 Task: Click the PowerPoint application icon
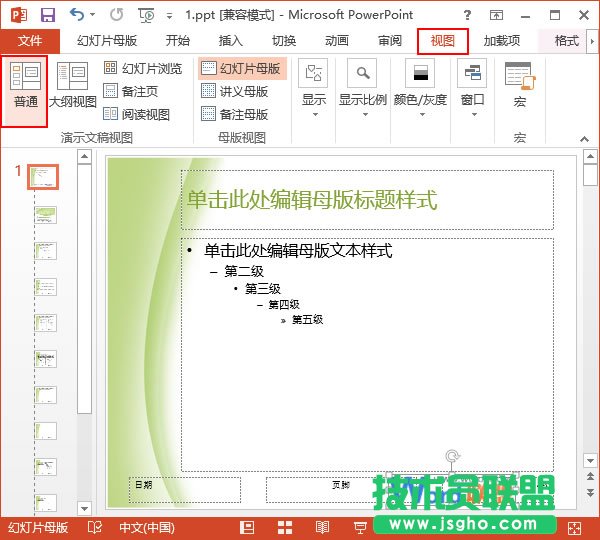(19, 15)
